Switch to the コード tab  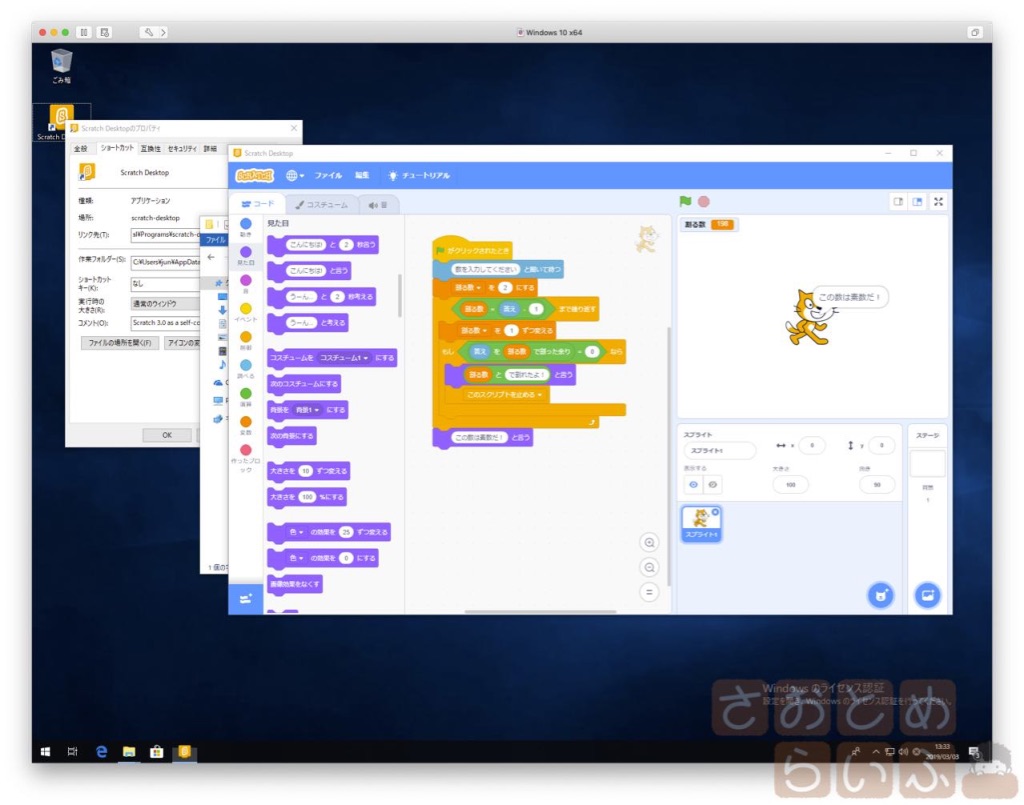258,204
